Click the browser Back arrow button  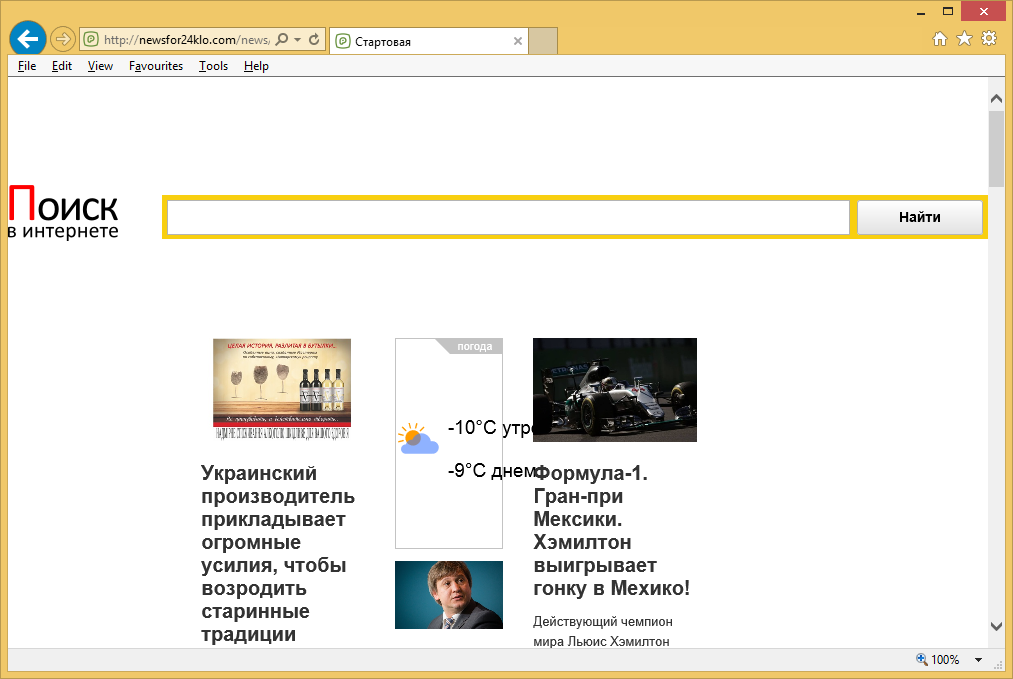pyautogui.click(x=28, y=39)
